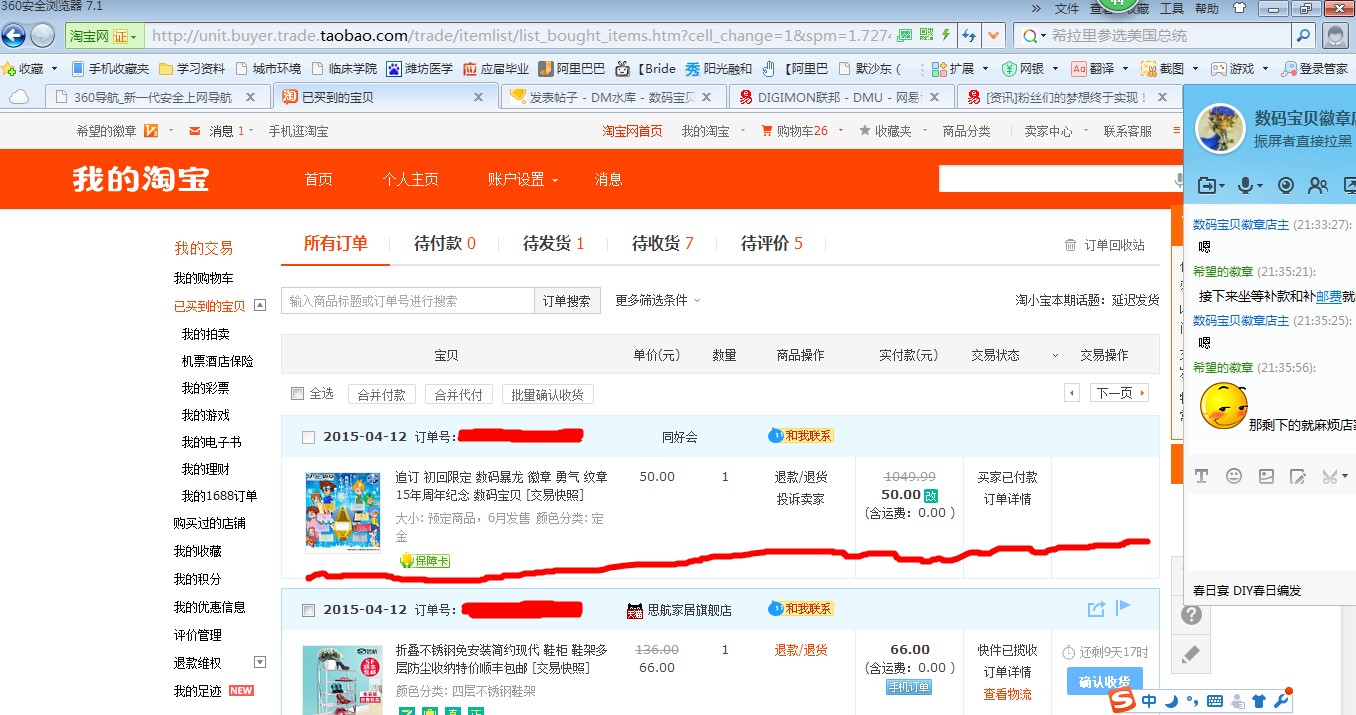Open the 账户设置 dropdown menu
The image size is (1356, 715).
[x=522, y=179]
